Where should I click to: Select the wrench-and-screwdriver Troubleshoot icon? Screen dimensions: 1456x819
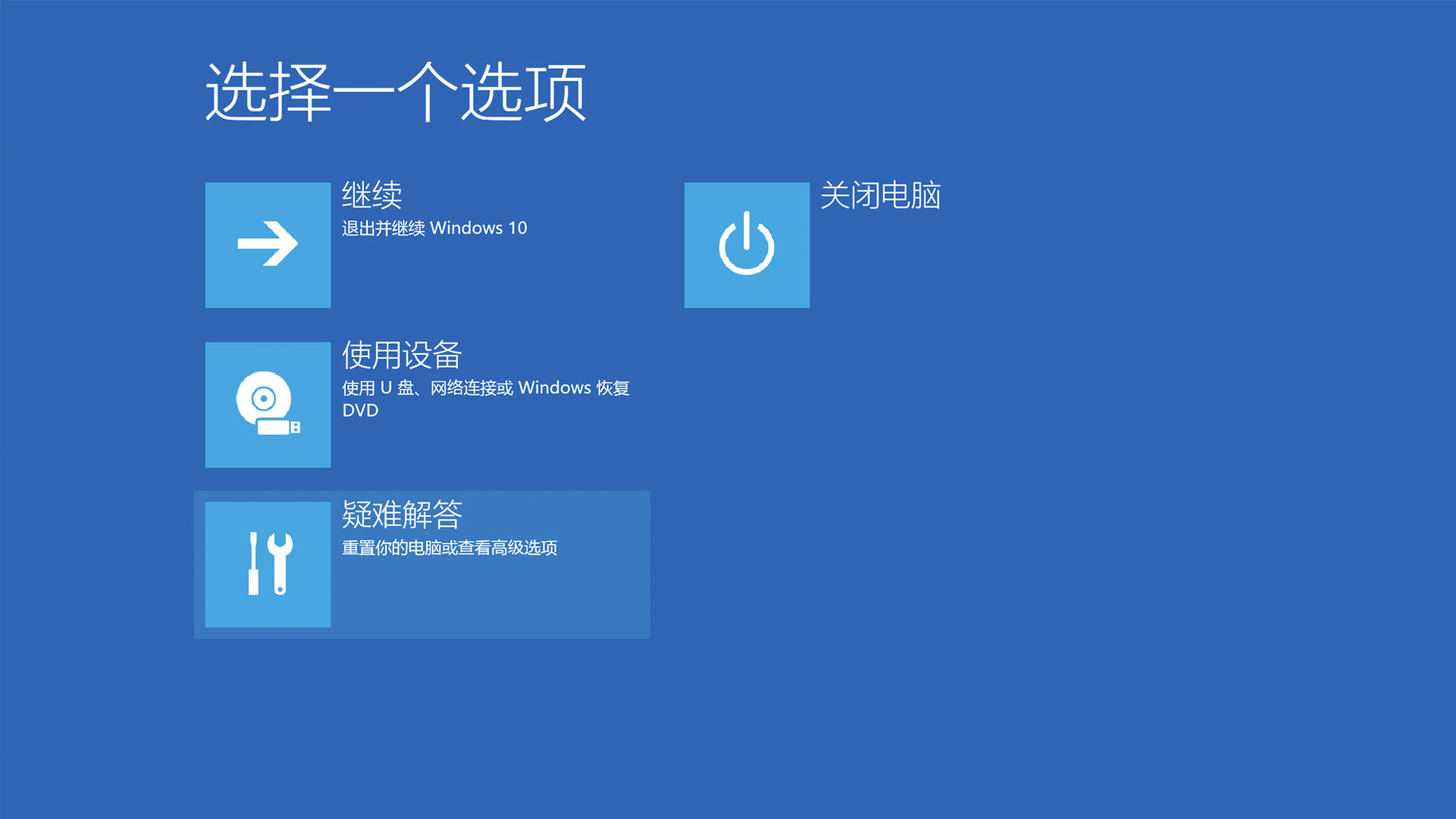[267, 564]
